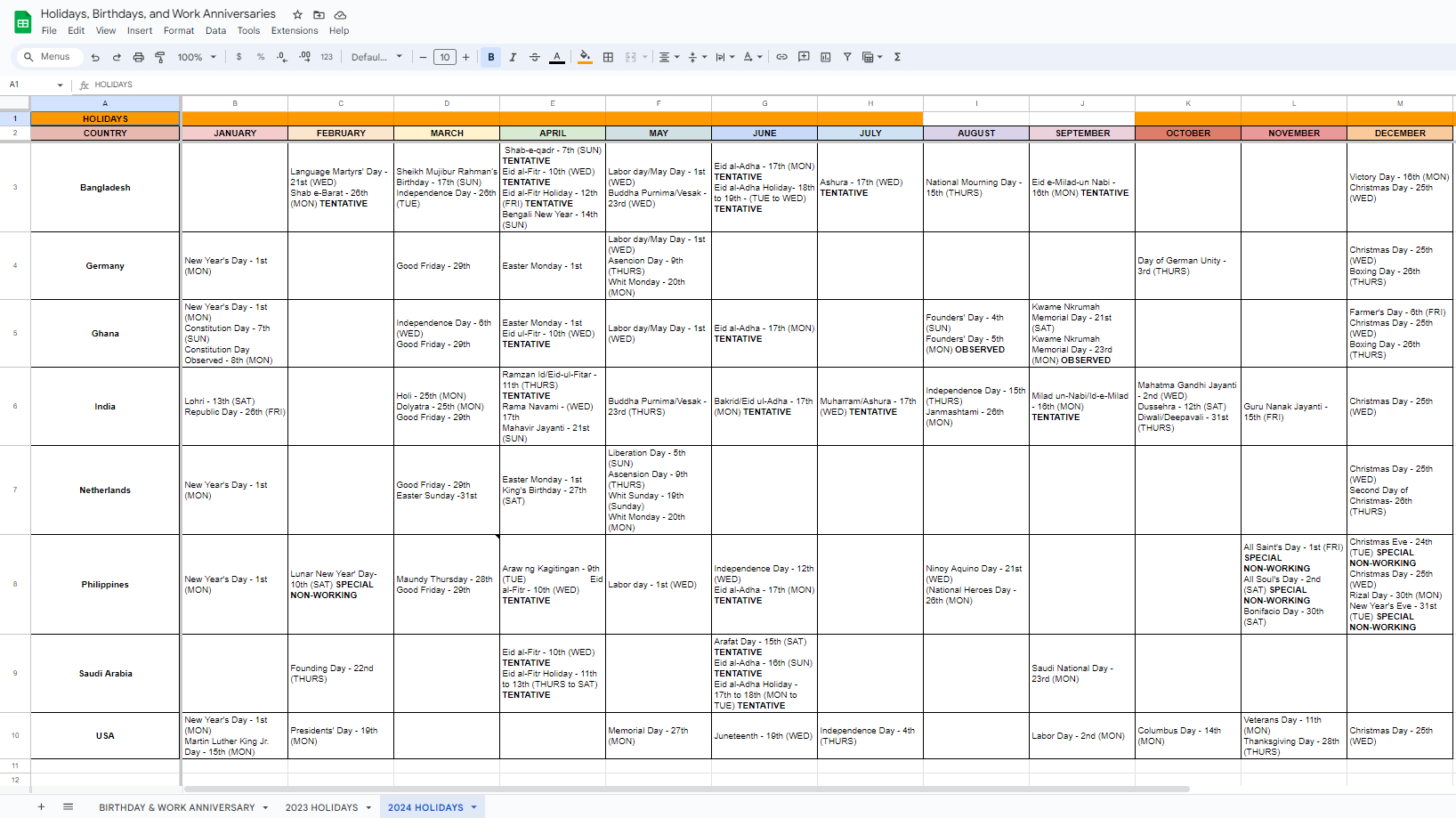This screenshot has height=818, width=1456.
Task: Click the print icon
Action: click(138, 57)
